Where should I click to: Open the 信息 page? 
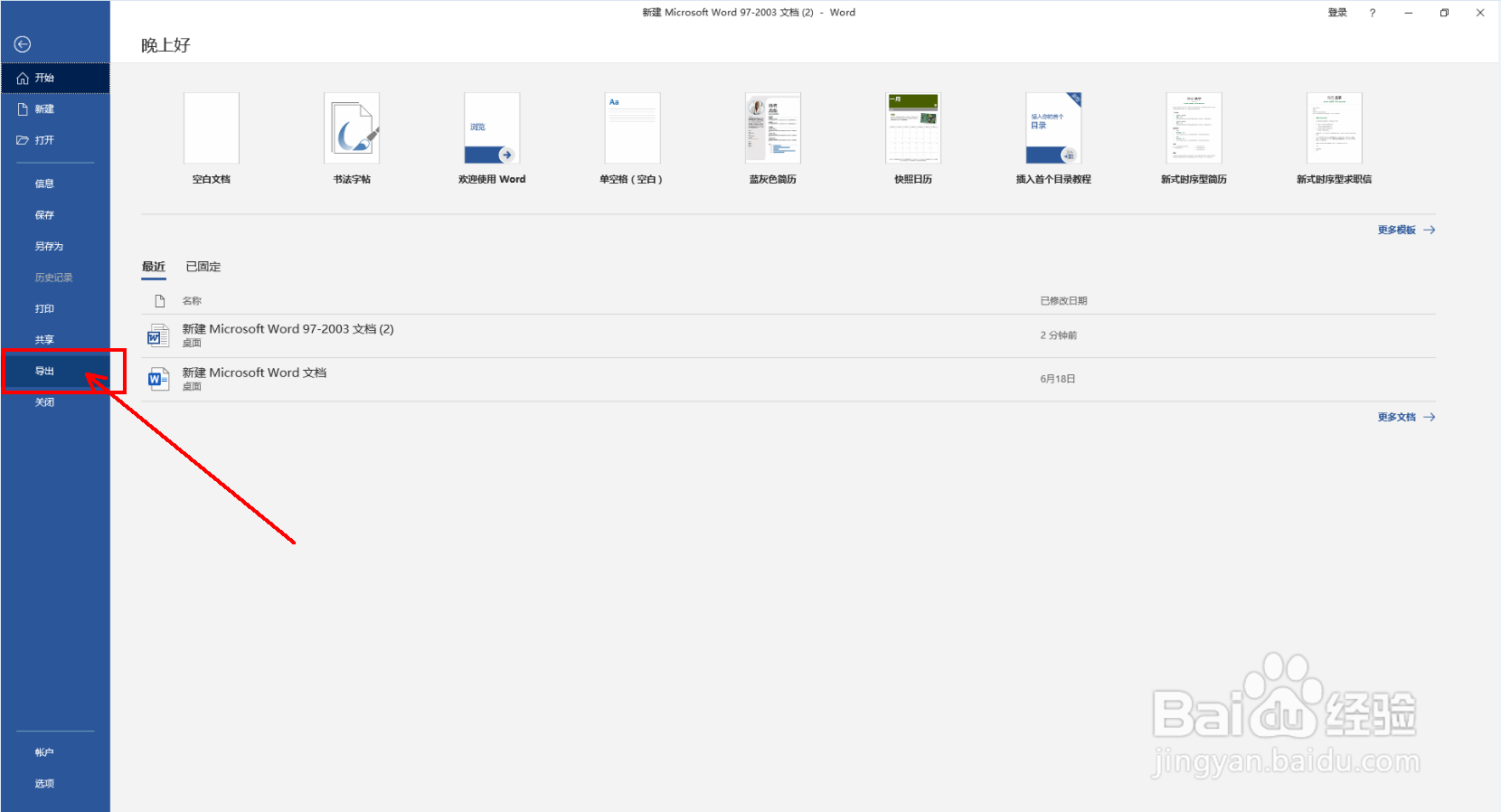pos(55,184)
